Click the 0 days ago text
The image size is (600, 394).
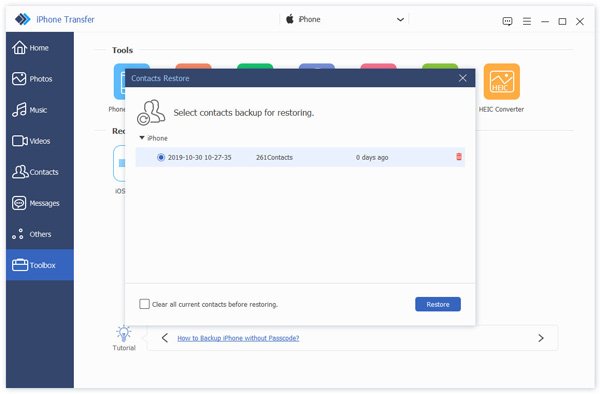click(x=372, y=157)
